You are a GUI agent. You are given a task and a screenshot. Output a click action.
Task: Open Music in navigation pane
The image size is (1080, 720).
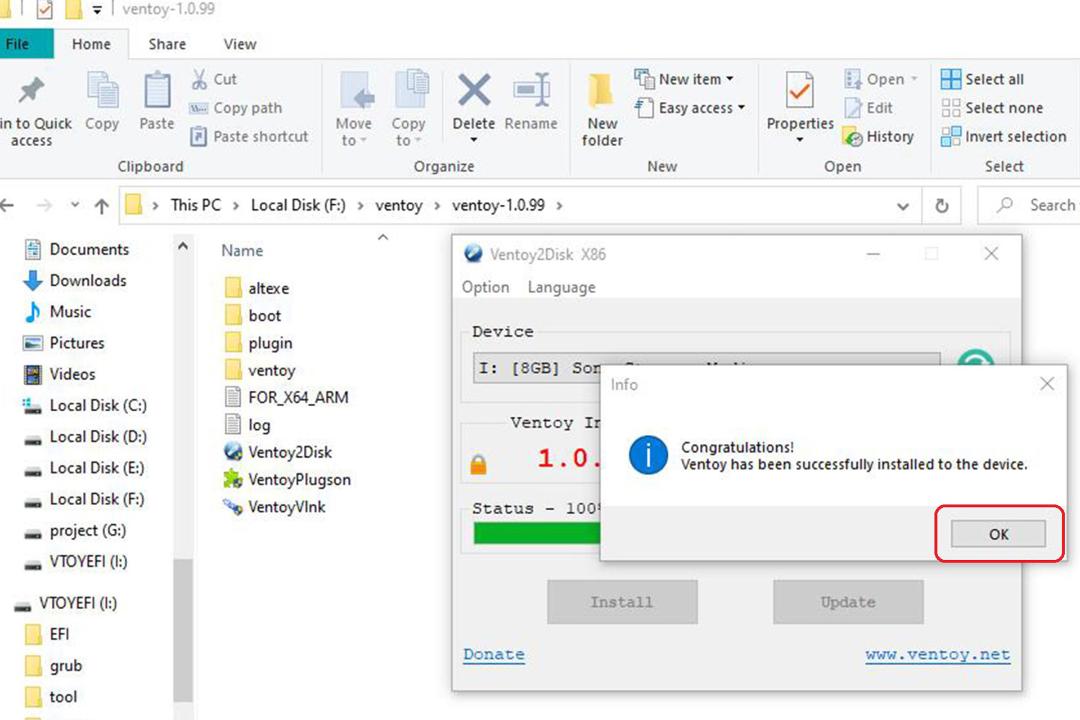(57, 311)
